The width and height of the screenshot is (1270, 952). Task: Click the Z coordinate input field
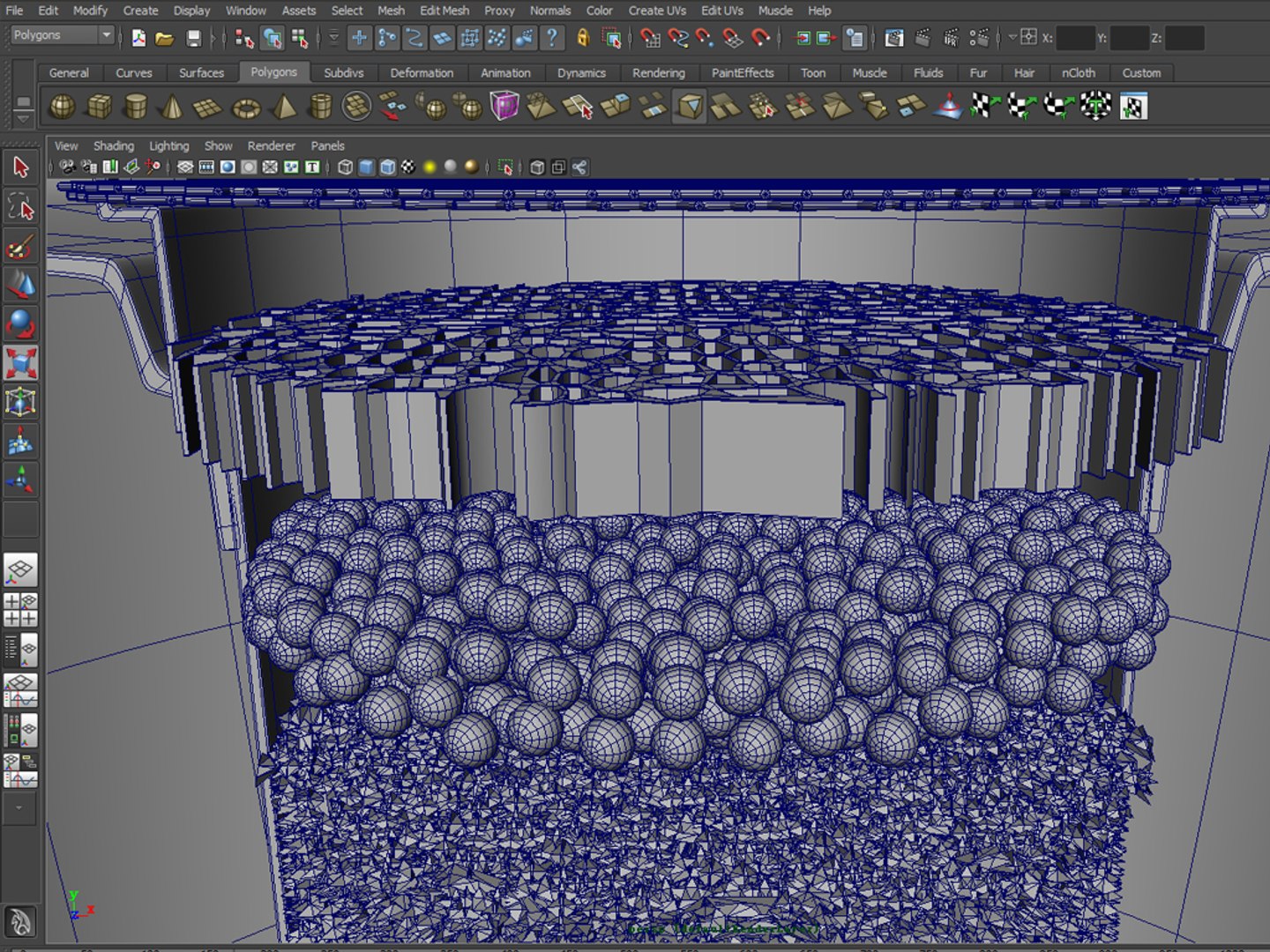[x=1184, y=38]
